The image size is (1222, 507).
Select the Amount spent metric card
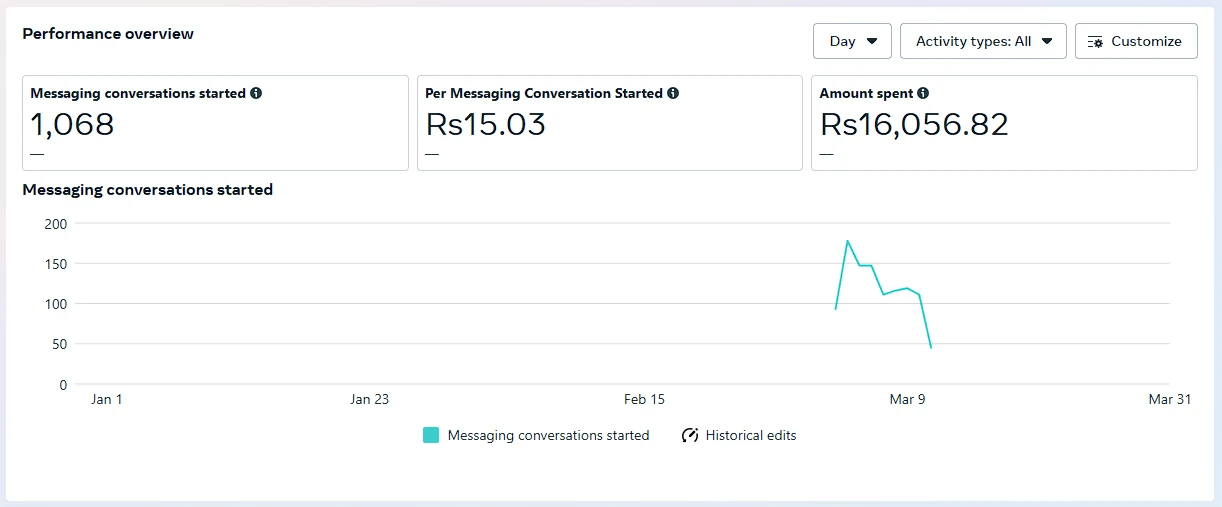(x=1004, y=123)
